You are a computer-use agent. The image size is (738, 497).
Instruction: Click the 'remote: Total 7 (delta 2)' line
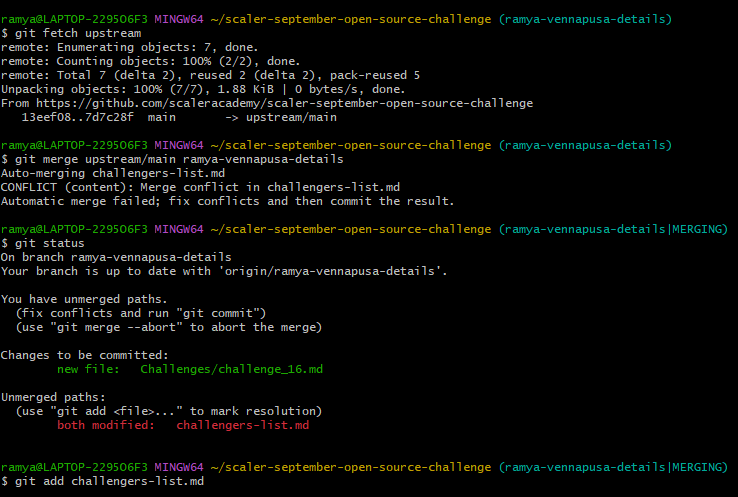pyautogui.click(x=210, y=75)
